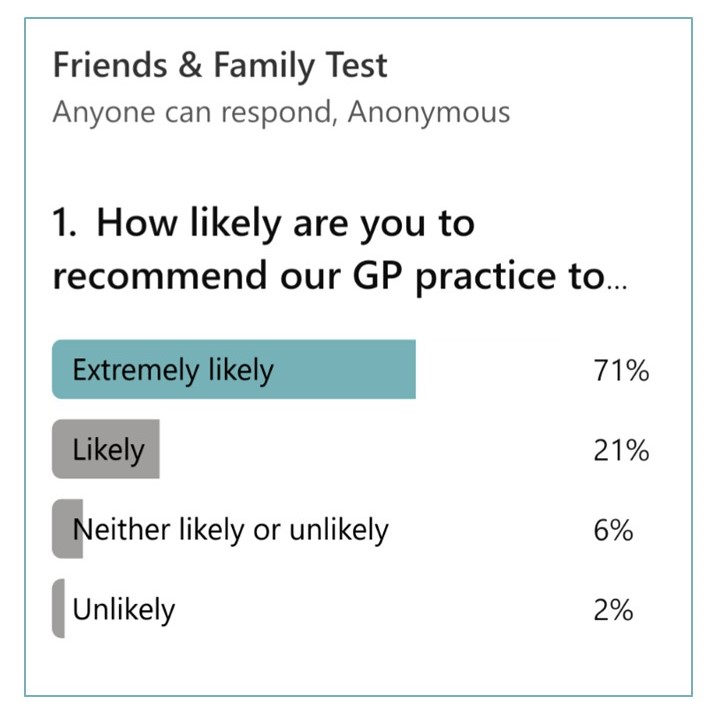Click the Neither likely or unlikely label
713x717 pixels.
point(231,530)
